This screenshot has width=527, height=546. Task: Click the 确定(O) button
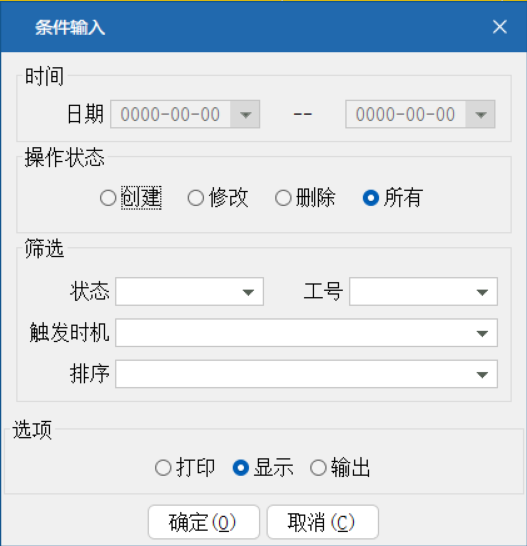(x=204, y=522)
